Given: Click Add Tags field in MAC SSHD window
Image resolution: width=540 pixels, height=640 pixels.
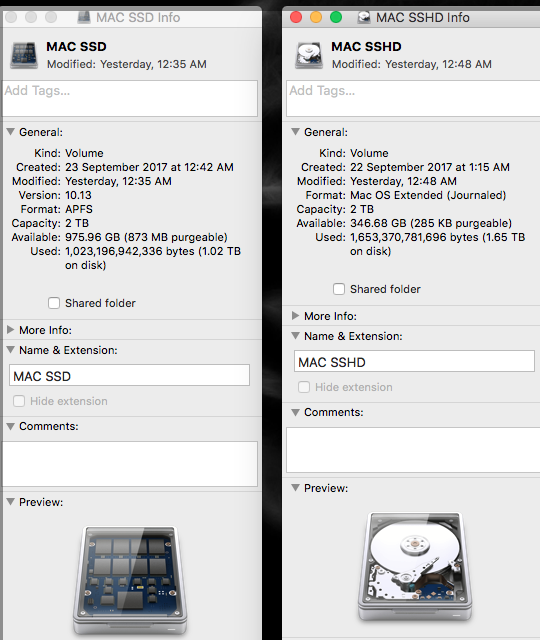Looking at the screenshot, I should pyautogui.click(x=413, y=98).
